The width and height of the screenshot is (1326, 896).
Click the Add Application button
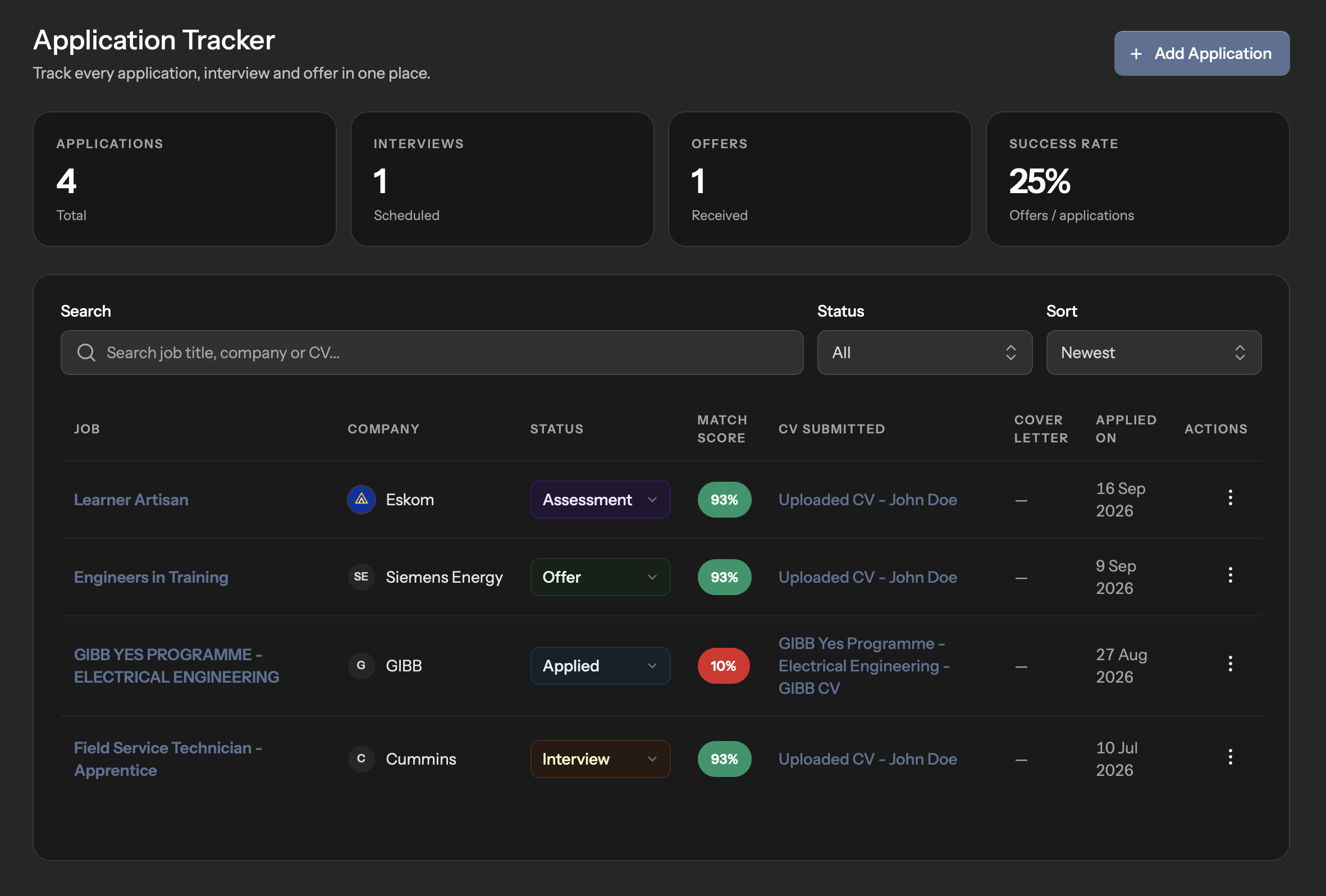pyautogui.click(x=1201, y=53)
